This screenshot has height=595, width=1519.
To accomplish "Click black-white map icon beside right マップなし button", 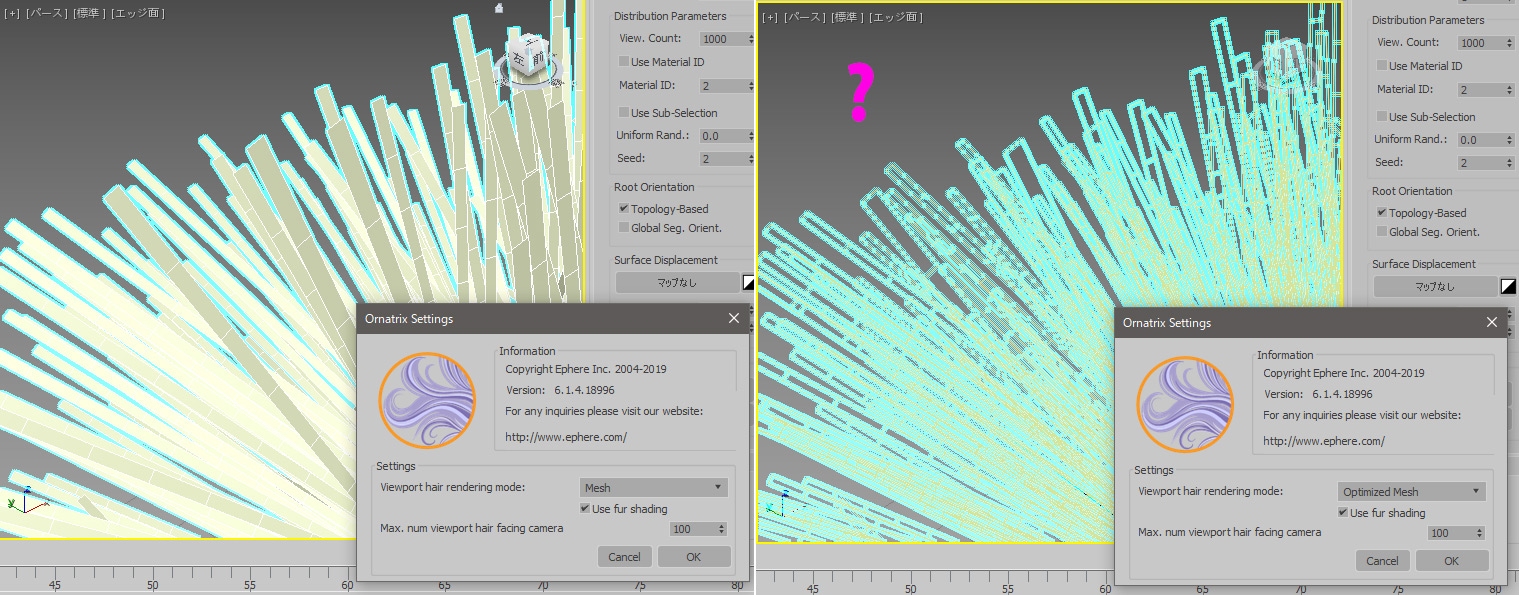I will click(x=1507, y=287).
